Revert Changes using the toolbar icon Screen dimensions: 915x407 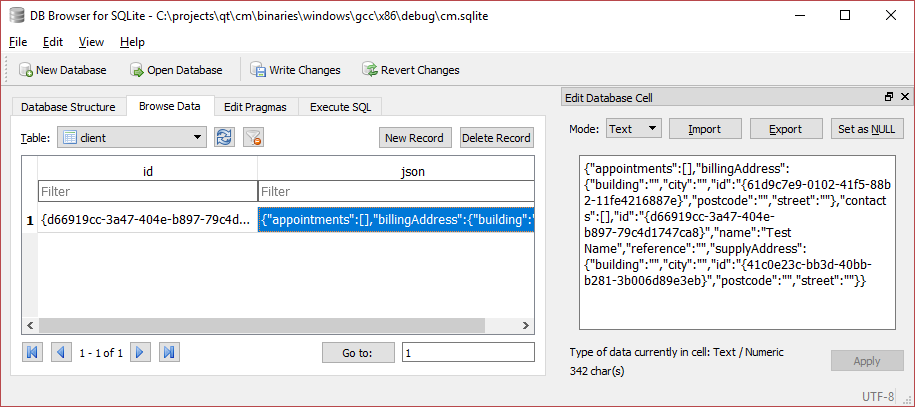pyautogui.click(x=370, y=70)
